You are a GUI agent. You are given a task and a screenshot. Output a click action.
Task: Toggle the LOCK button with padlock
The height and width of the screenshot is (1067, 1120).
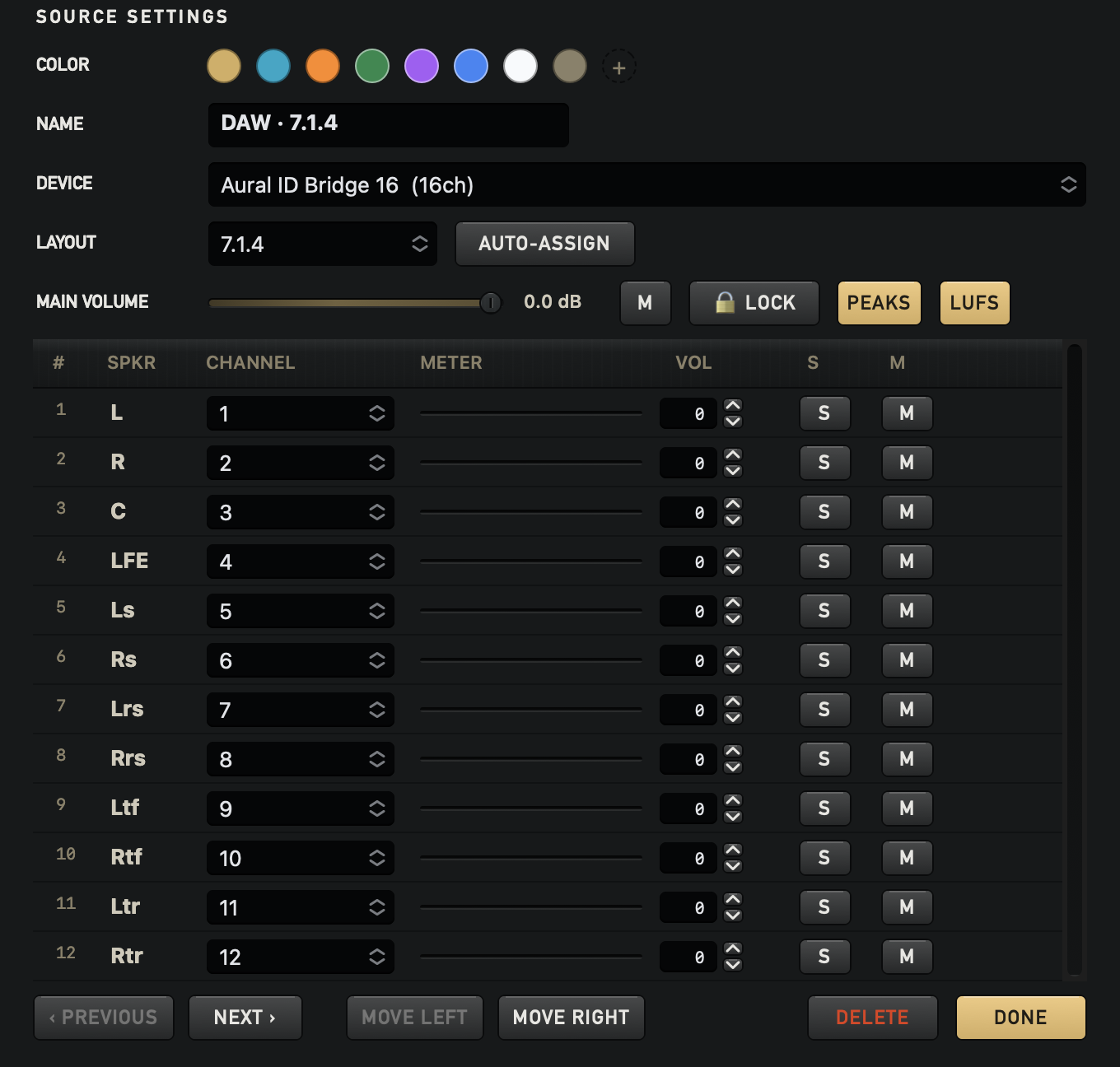pos(754,303)
